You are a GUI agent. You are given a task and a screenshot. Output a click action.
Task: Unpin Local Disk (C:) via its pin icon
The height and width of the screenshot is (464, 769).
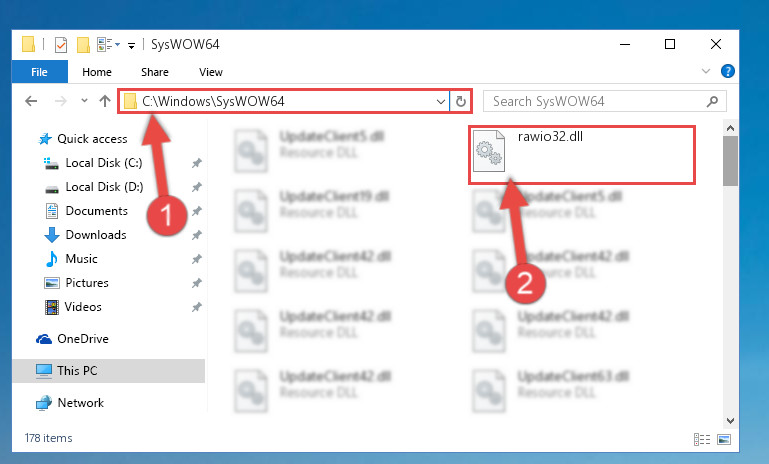(197, 163)
